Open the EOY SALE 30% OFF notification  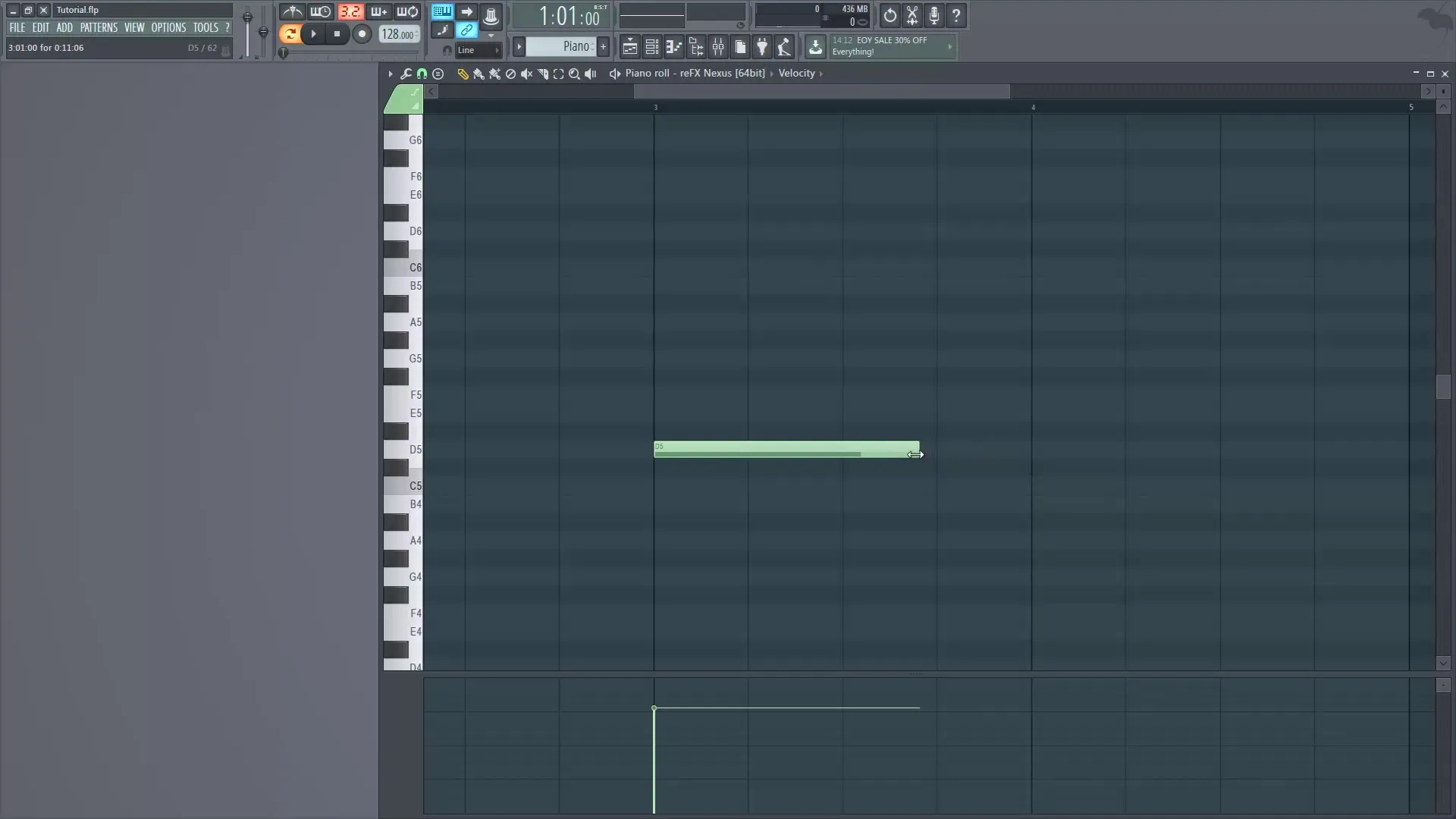coord(887,46)
